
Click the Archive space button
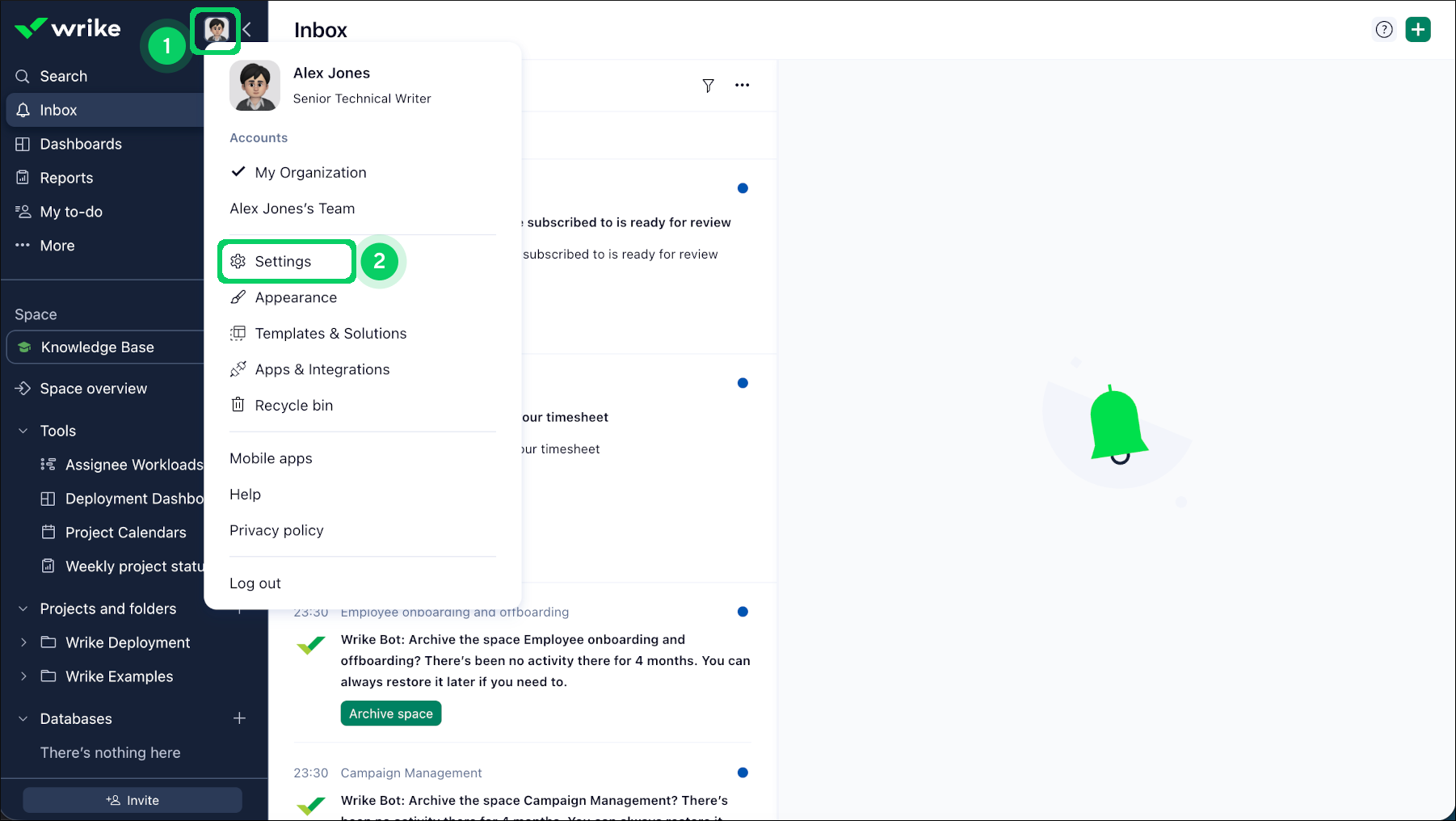coord(390,714)
